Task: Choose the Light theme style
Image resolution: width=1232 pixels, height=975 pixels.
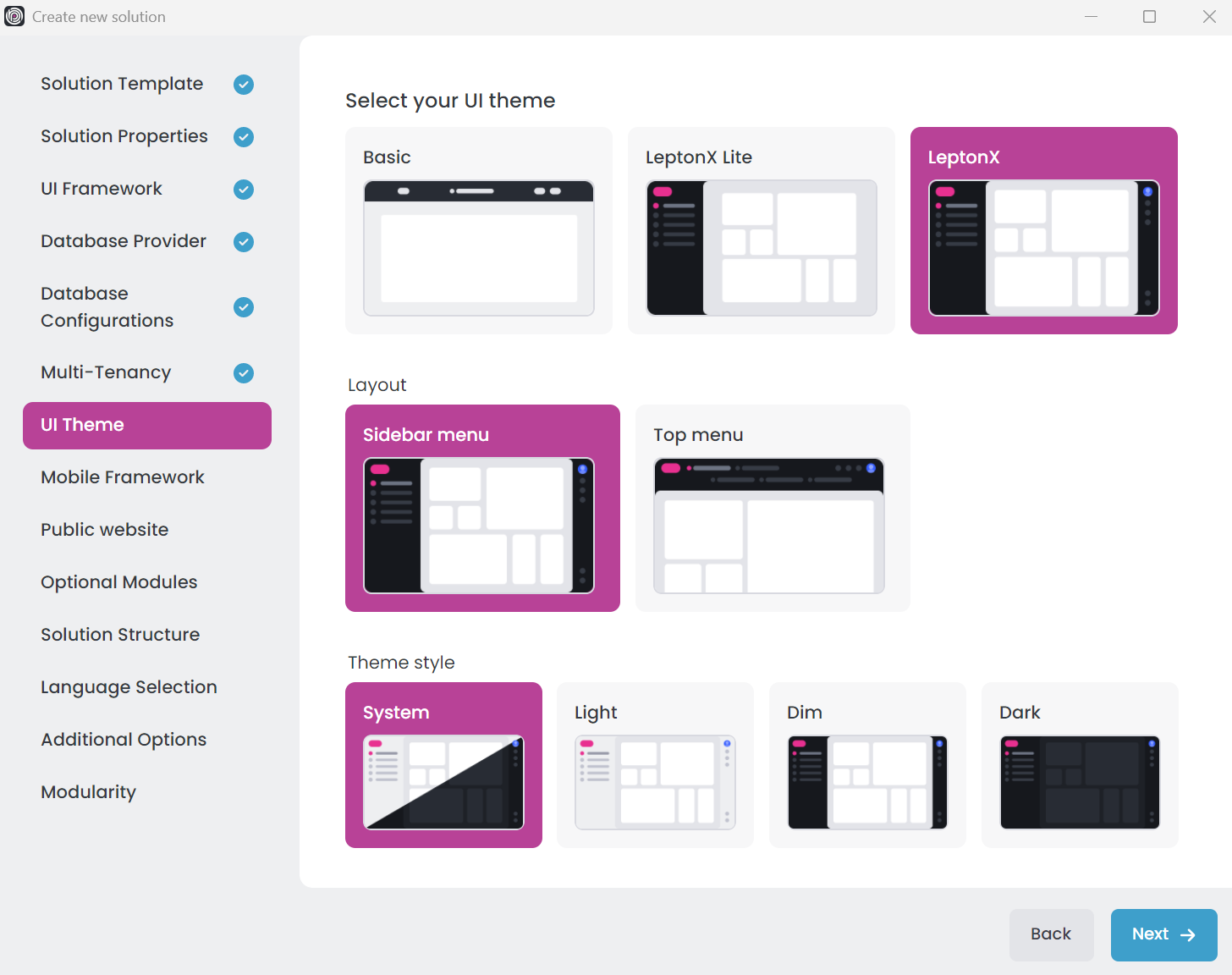Action: (x=655, y=765)
